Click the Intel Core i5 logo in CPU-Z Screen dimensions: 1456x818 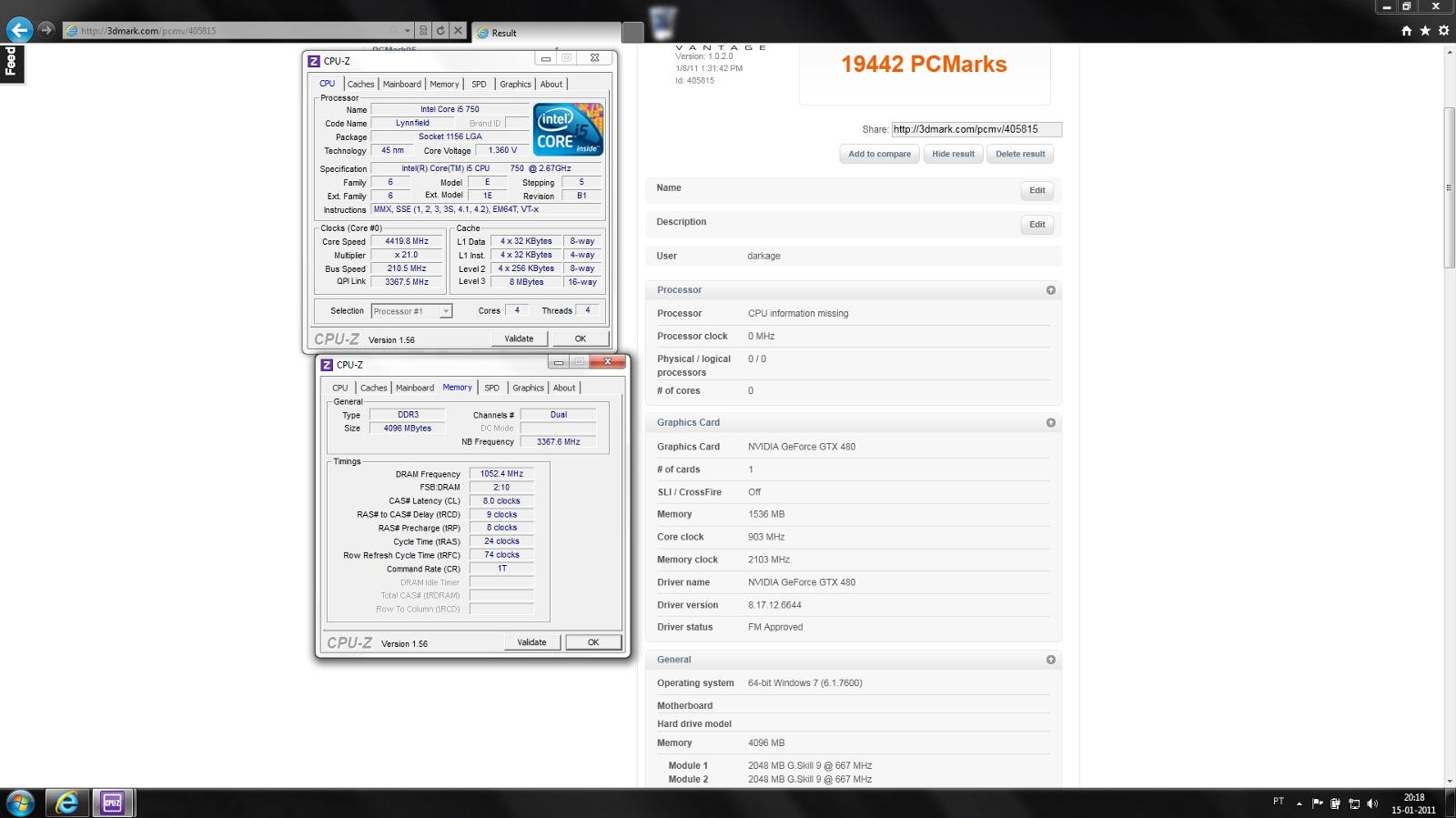tap(568, 129)
